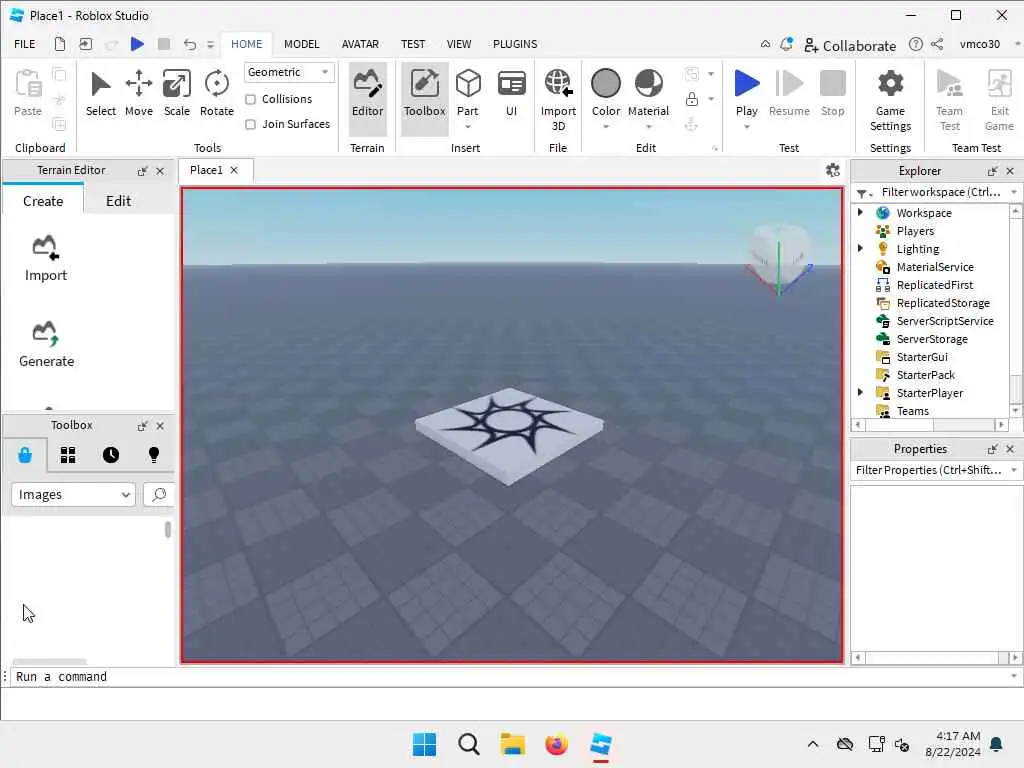This screenshot has height=768, width=1024.
Task: Open the Explorer filter dropdown arrow
Action: pyautogui.click(x=1014, y=192)
